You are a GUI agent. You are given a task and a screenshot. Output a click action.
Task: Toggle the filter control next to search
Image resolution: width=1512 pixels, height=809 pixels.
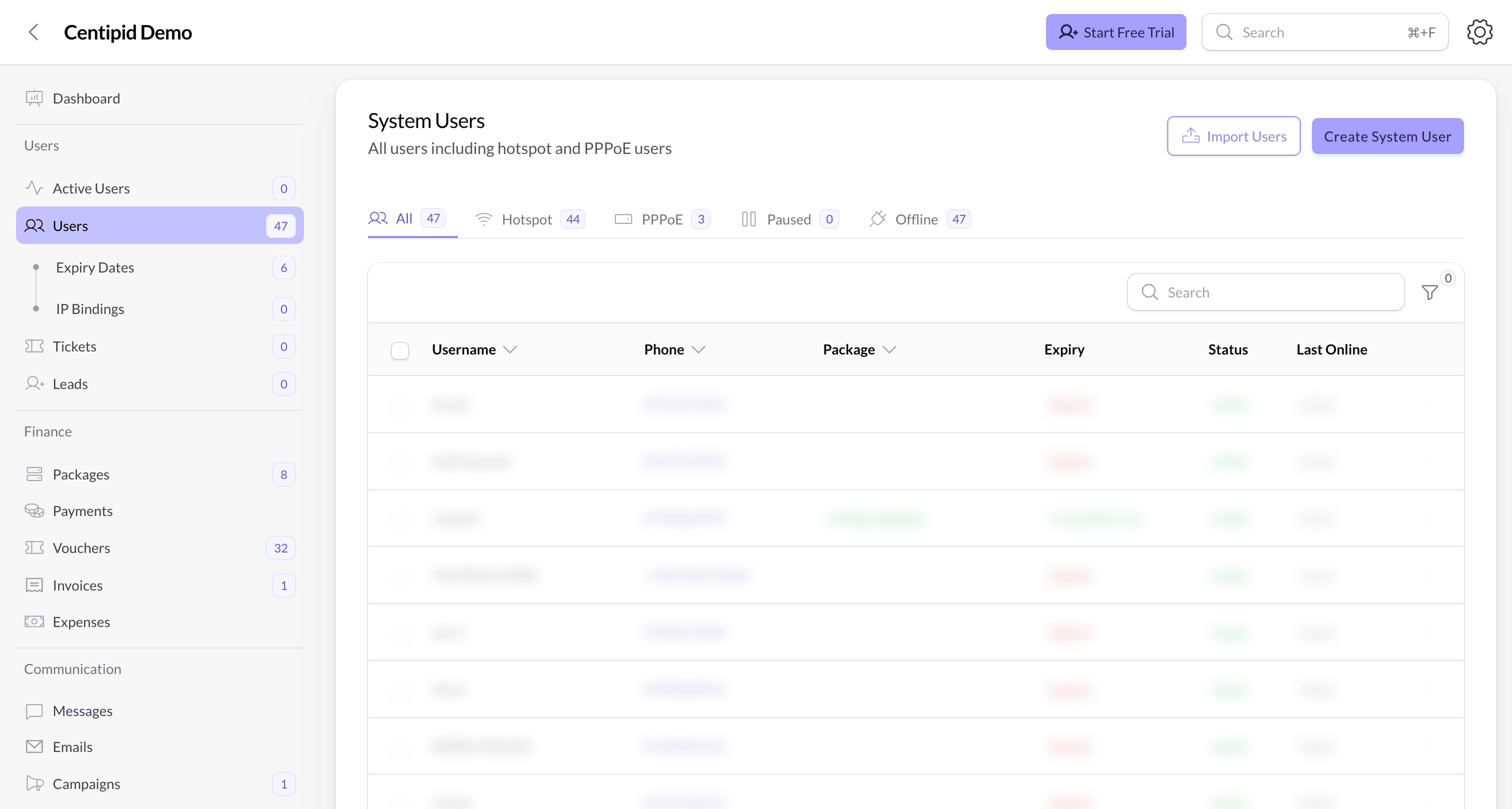tap(1430, 292)
